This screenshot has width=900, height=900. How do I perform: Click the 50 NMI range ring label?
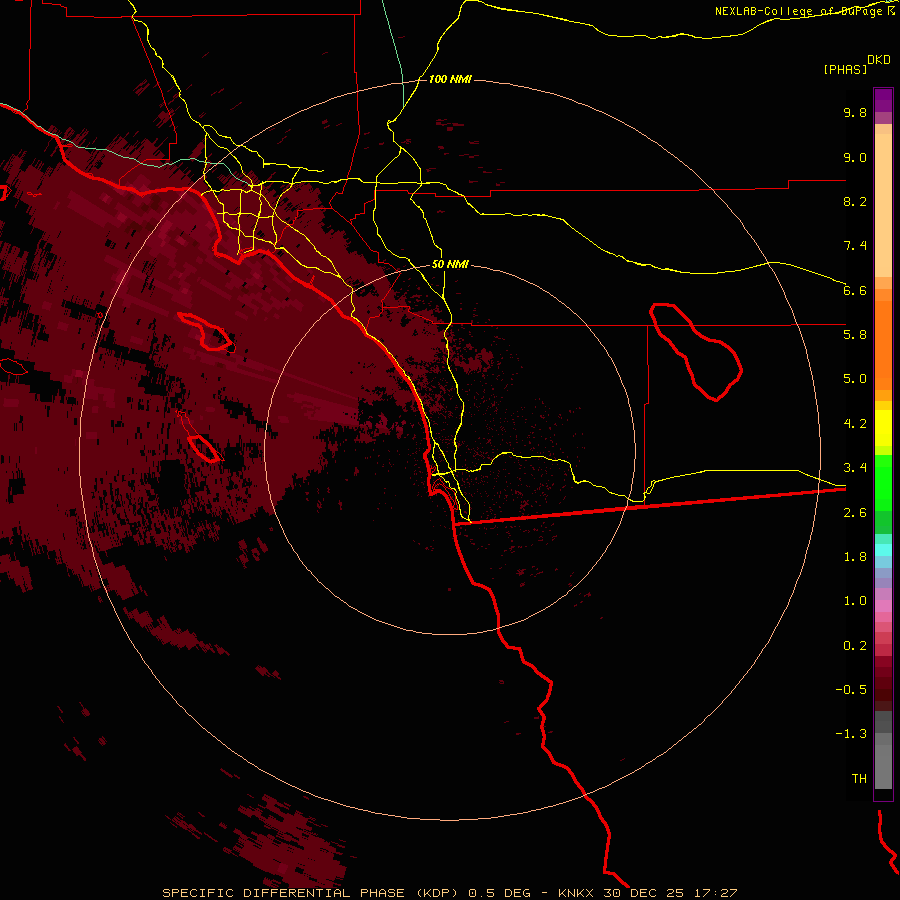[450, 264]
